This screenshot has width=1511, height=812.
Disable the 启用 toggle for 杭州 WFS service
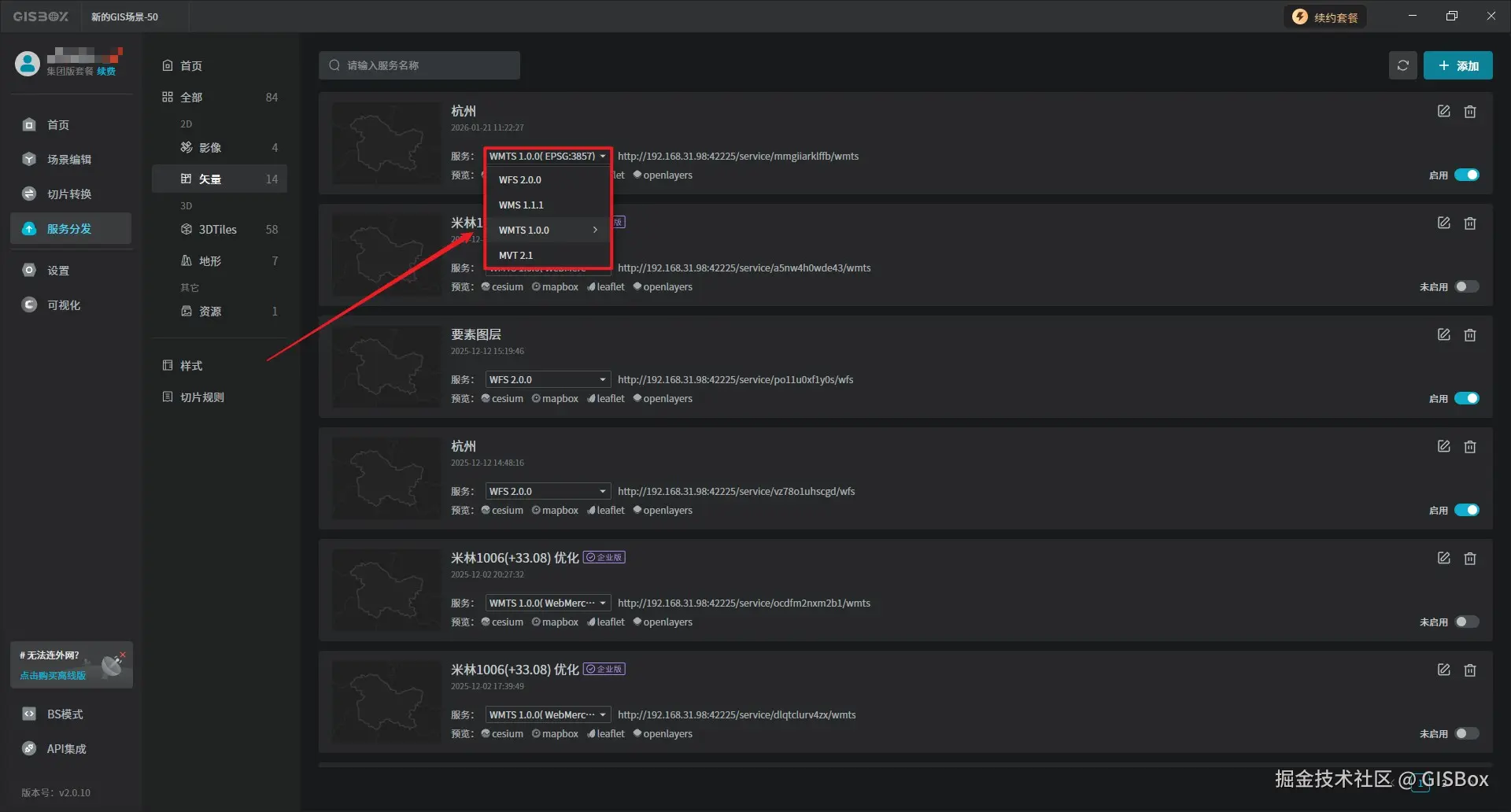click(x=1466, y=510)
